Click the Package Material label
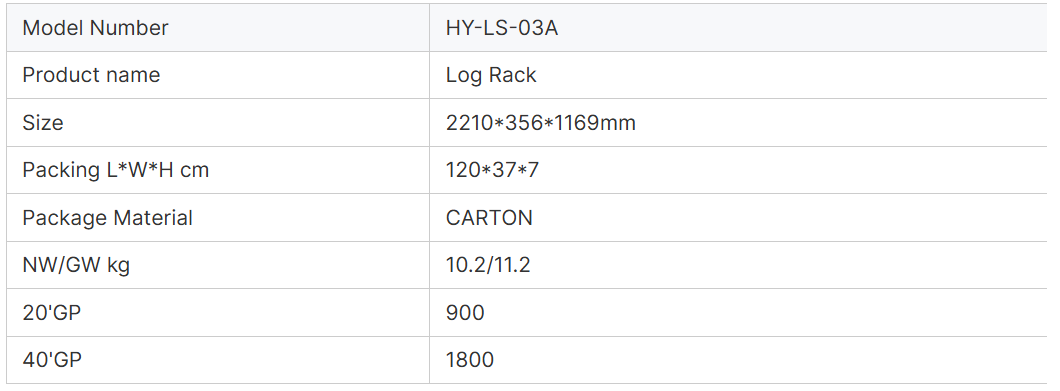 [x=107, y=218]
